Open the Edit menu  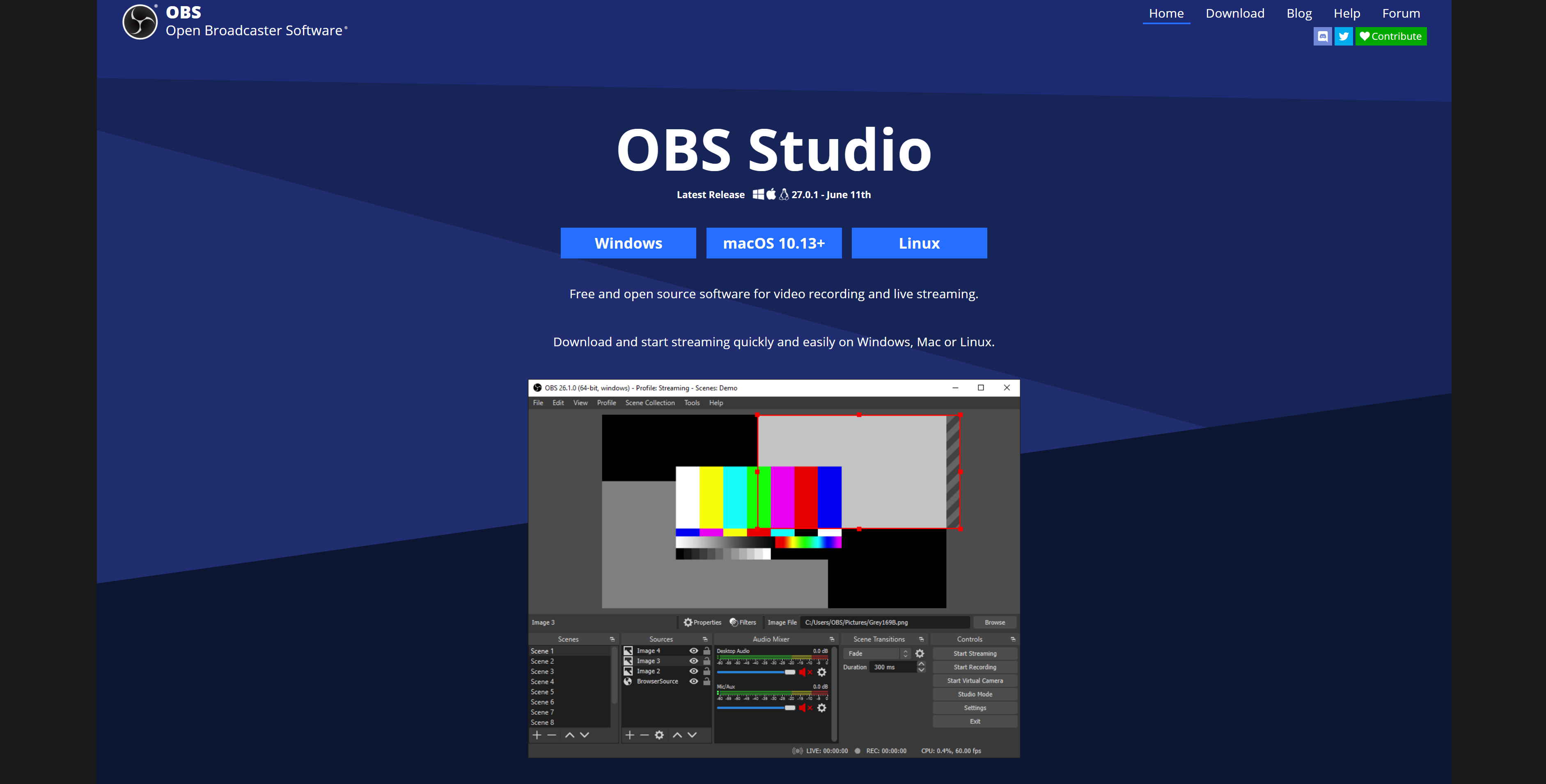(x=558, y=402)
